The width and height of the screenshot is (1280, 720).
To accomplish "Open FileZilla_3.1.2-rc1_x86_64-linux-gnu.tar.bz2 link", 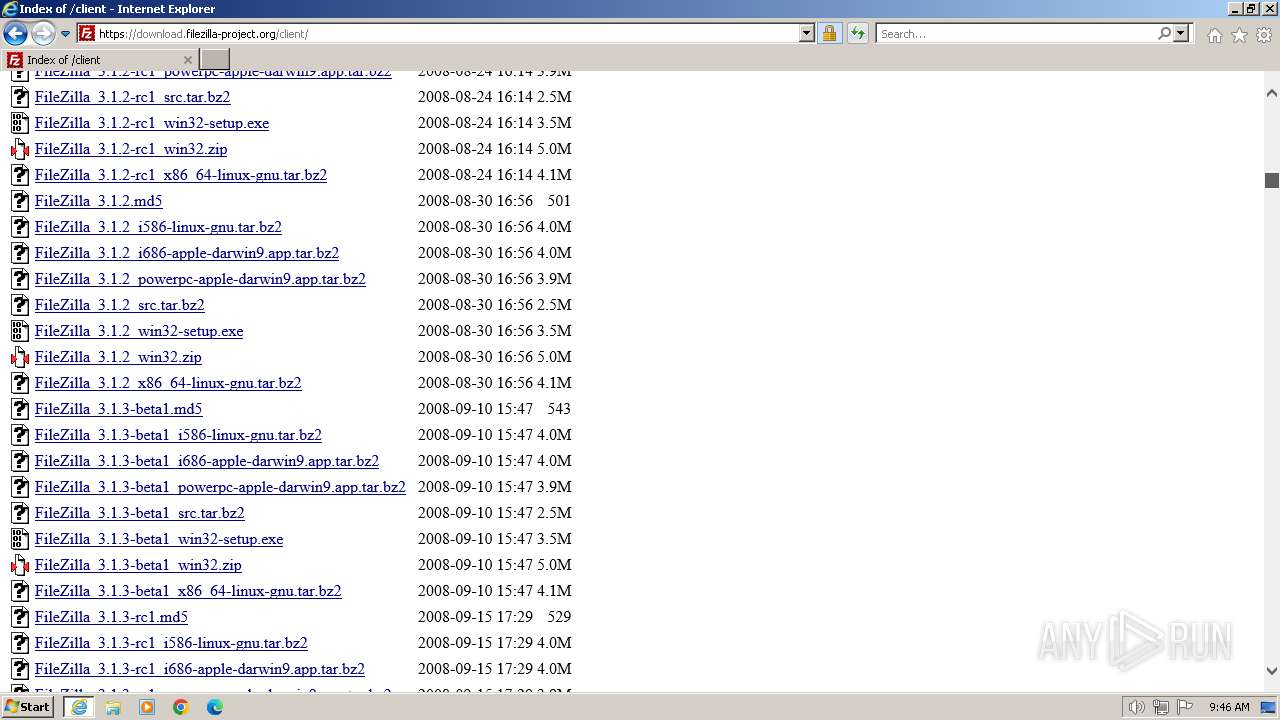I will tap(180, 175).
